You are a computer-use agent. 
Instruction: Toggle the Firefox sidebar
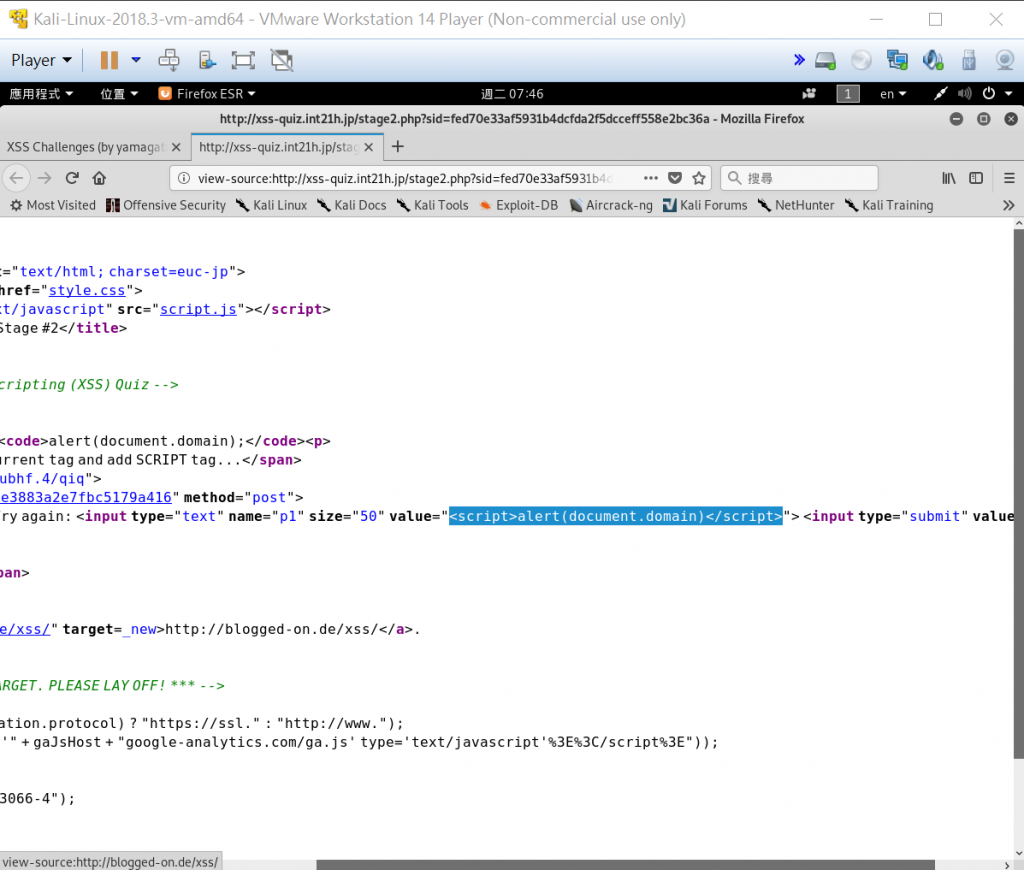coord(976,178)
